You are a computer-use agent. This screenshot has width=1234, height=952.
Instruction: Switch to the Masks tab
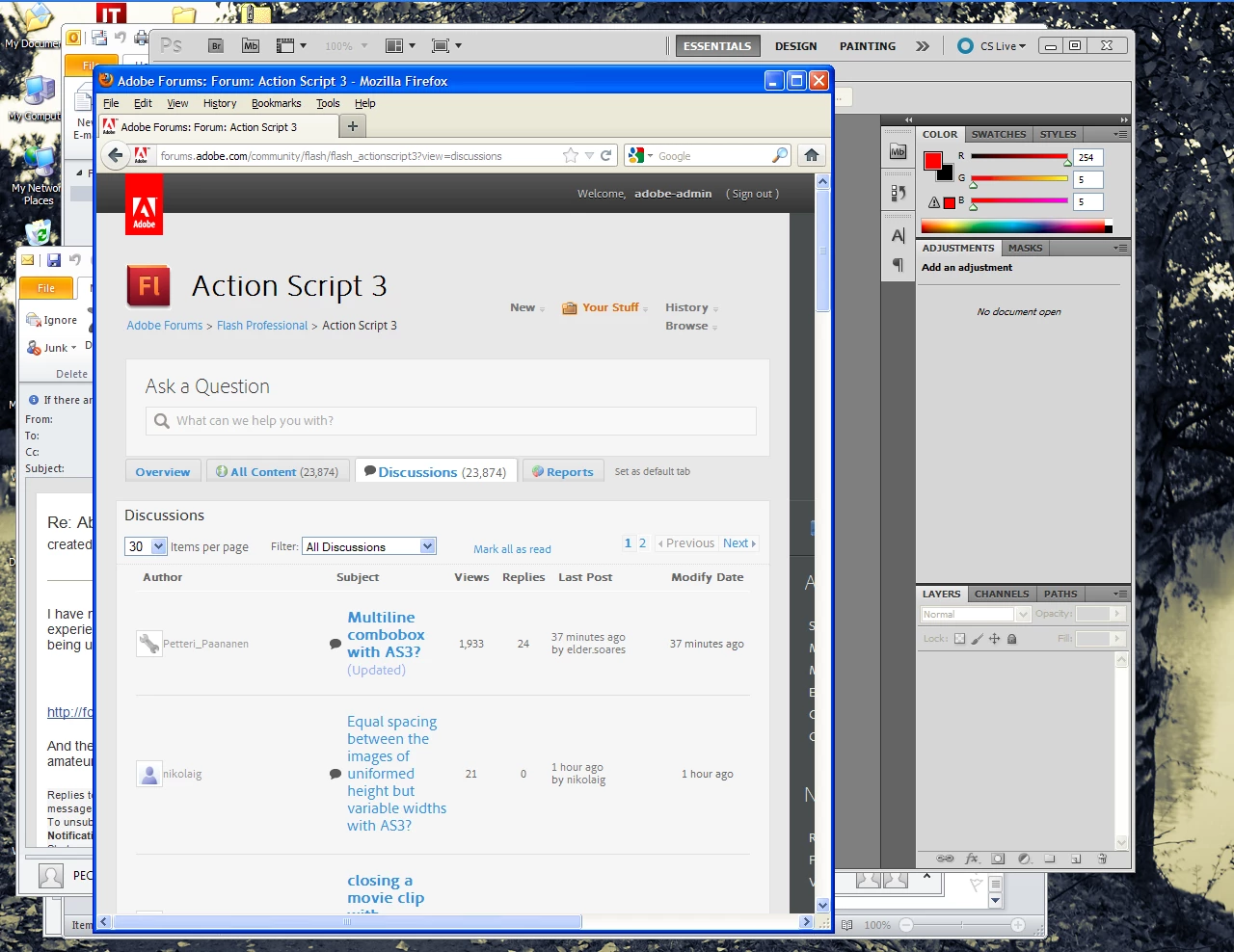click(1026, 248)
